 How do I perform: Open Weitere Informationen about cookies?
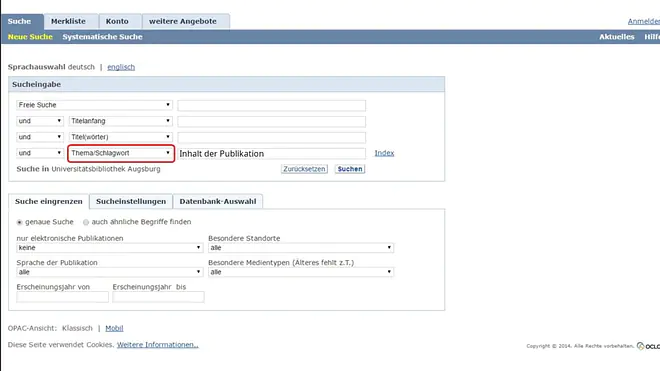157,345
